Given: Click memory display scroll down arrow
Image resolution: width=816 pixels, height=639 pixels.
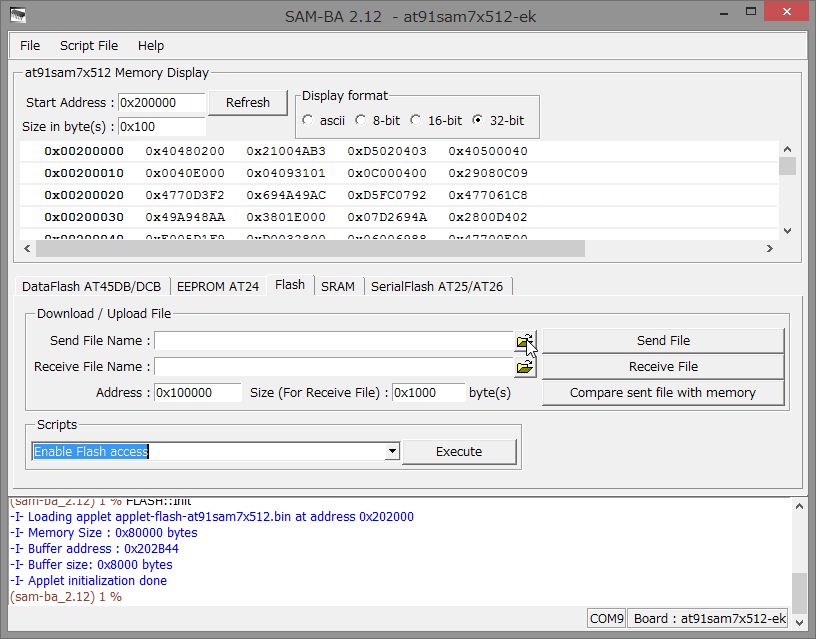Looking at the screenshot, I should (x=787, y=231).
